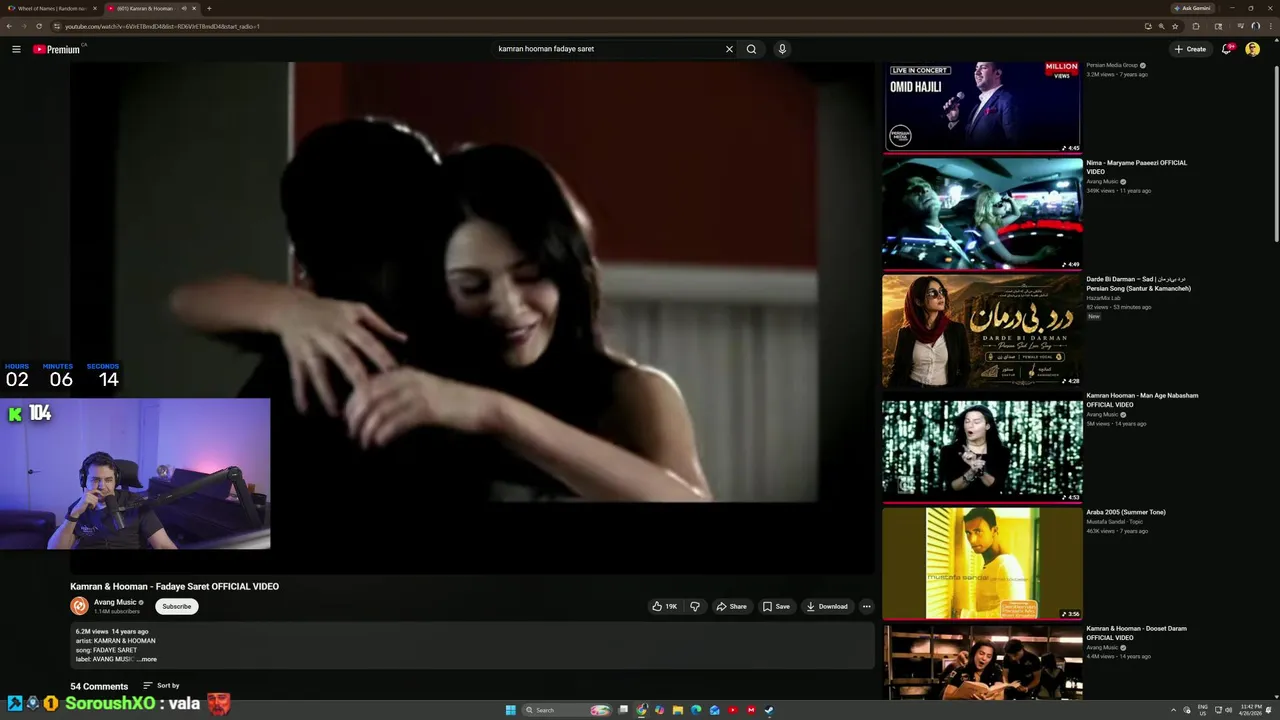This screenshot has height=720, width=1280.
Task: Open the Create menu
Action: 1190,49
